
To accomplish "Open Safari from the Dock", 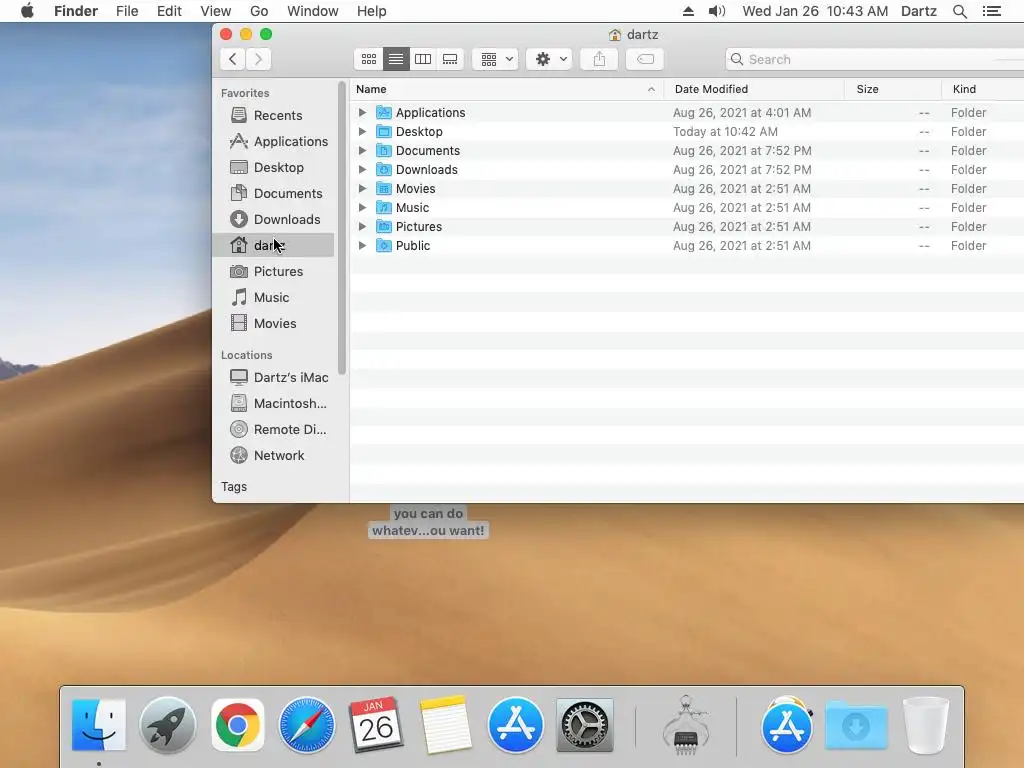I will [307, 726].
